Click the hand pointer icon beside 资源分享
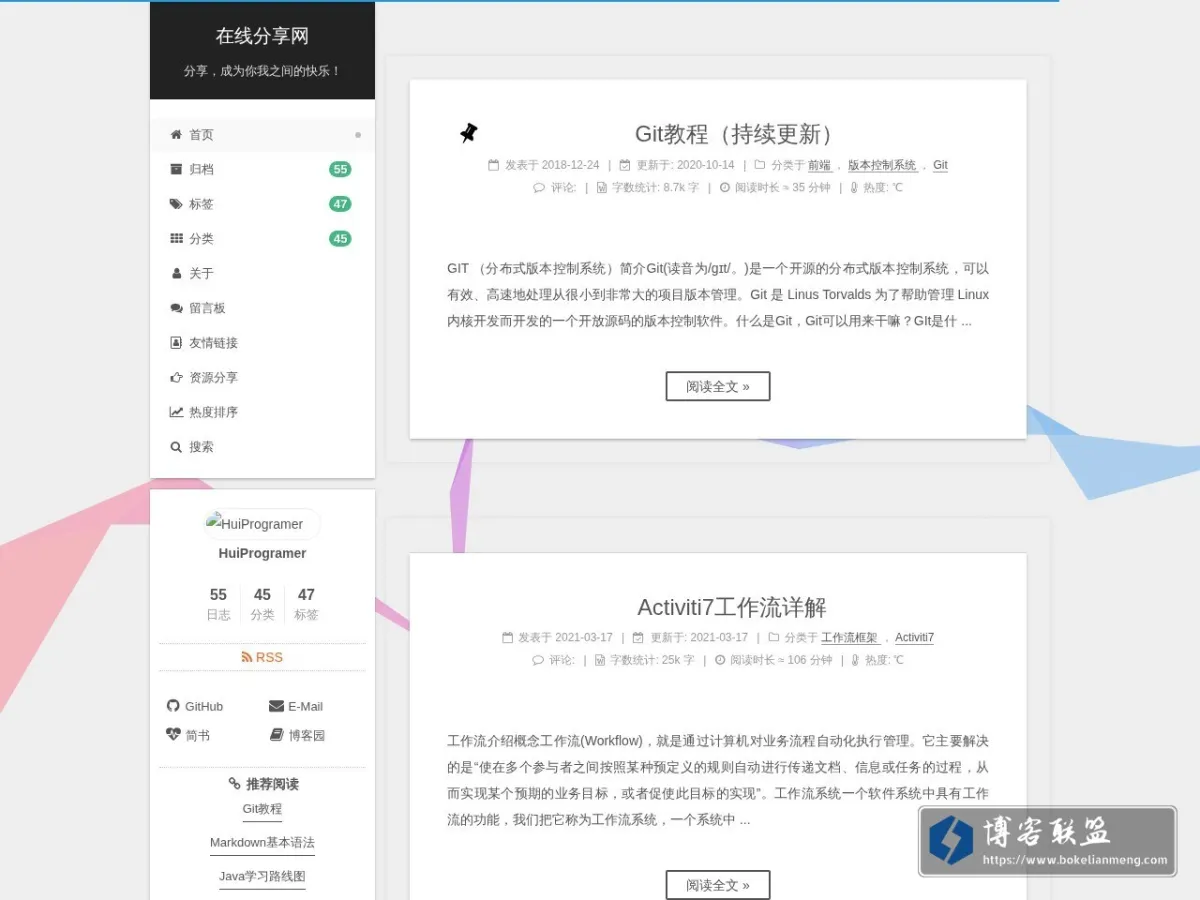The height and width of the screenshot is (900, 1200). 176,377
